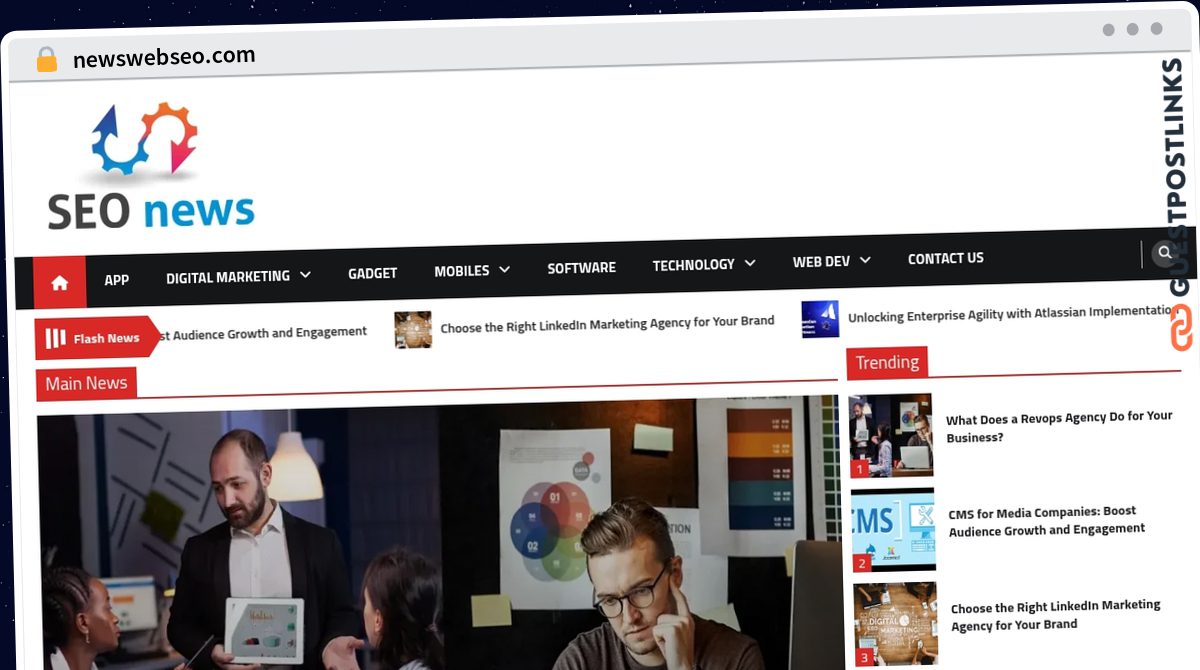Screen dimensions: 1200x670
Task: Click the flash news LinkedIn article thumbnail
Action: tap(413, 329)
